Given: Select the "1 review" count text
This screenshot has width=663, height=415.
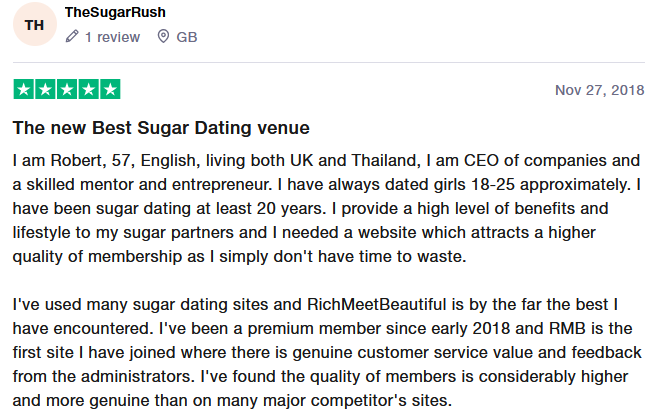Looking at the screenshot, I should pyautogui.click(x=112, y=37).
